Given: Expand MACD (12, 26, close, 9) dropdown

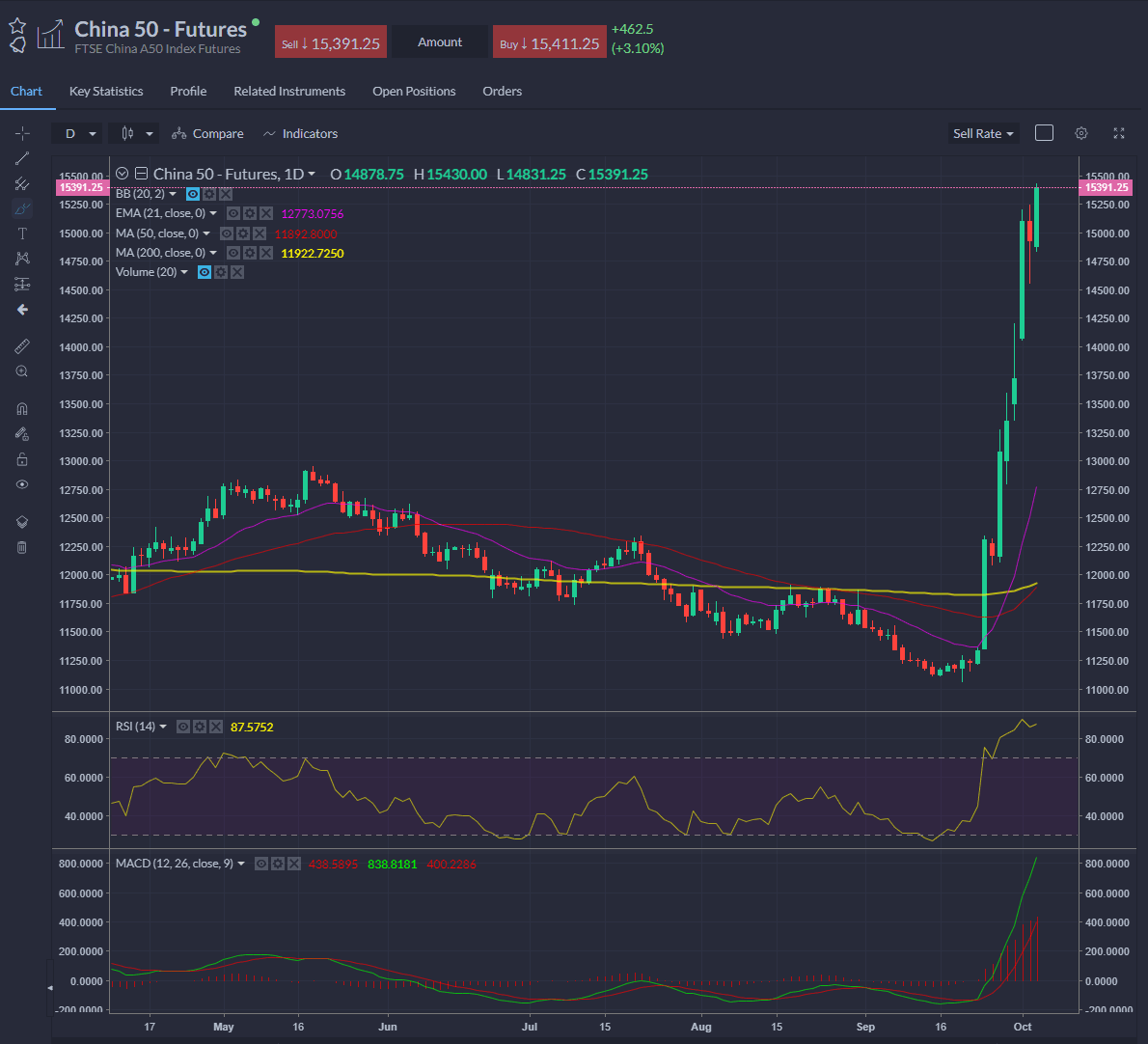Looking at the screenshot, I should coord(241,864).
